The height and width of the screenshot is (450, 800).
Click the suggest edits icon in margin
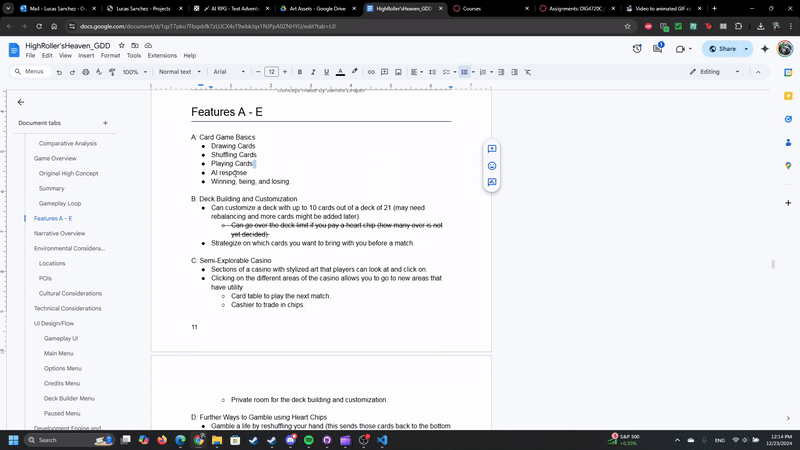pos(492,183)
